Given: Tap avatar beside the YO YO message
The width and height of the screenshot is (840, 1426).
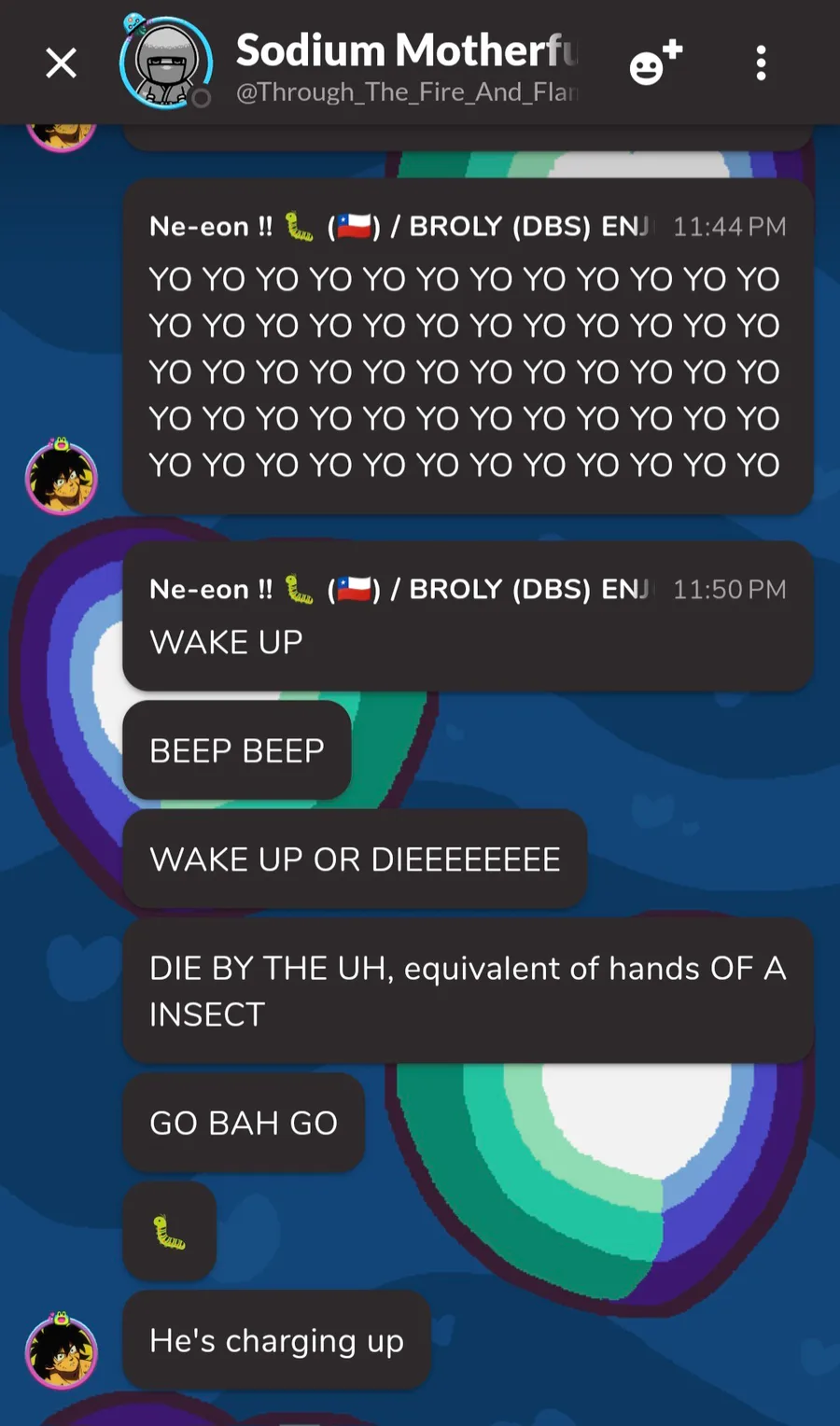Looking at the screenshot, I should (x=61, y=477).
